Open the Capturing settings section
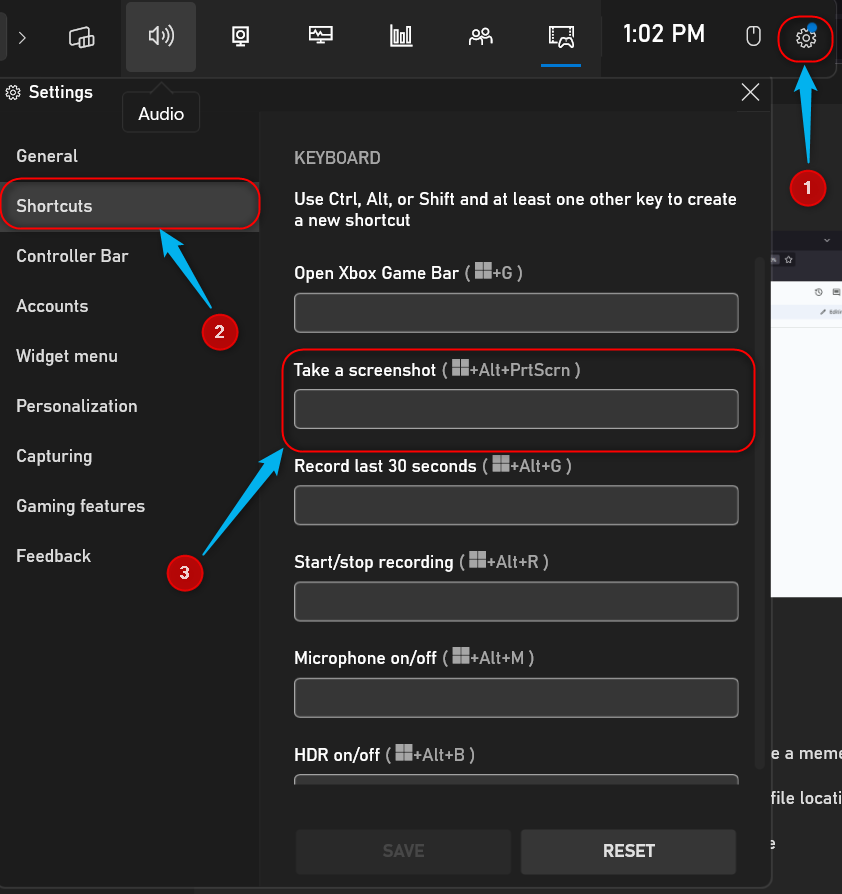The width and height of the screenshot is (842, 894). pyautogui.click(x=54, y=456)
